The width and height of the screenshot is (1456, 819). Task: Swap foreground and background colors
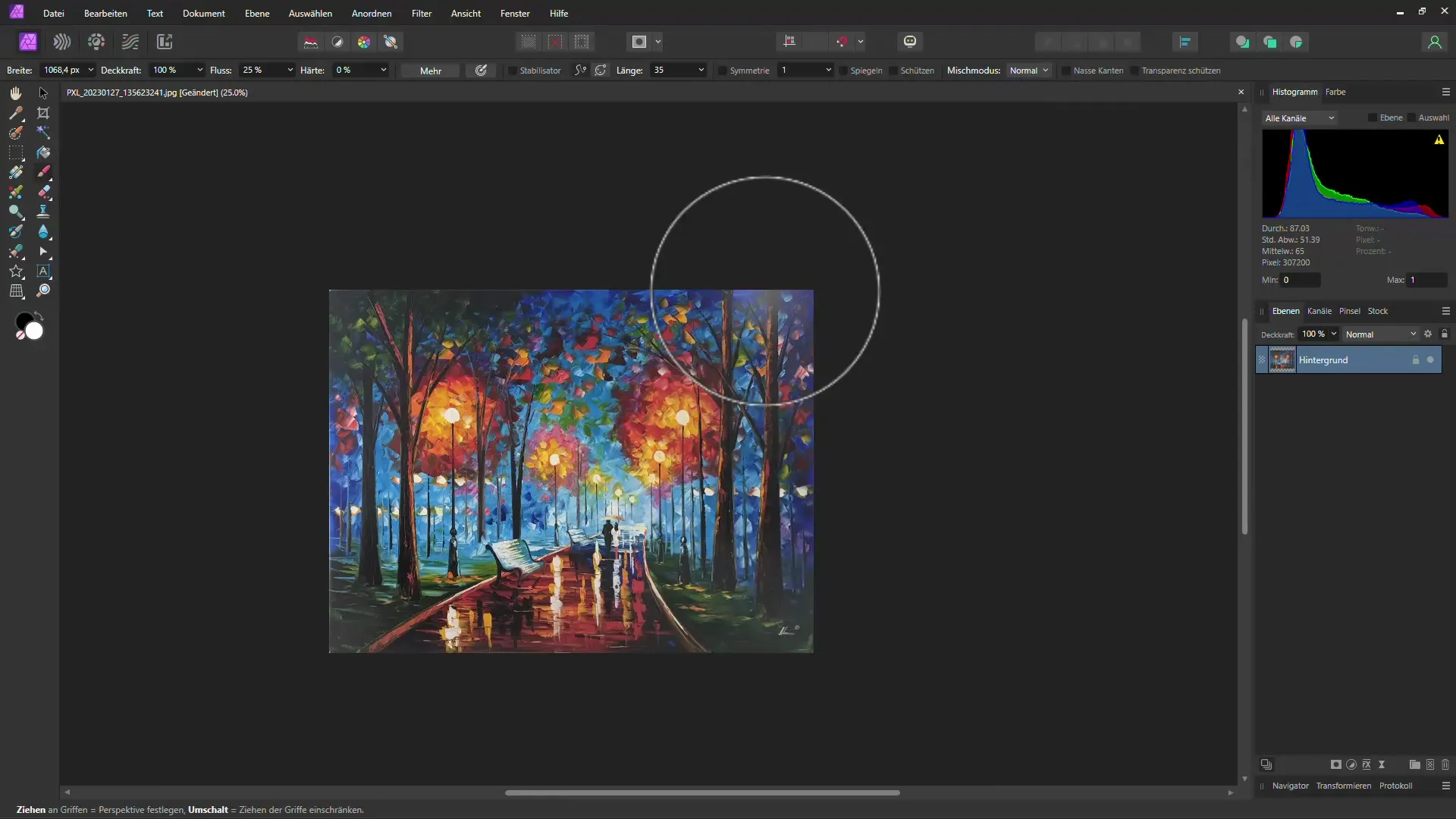pyautogui.click(x=39, y=315)
